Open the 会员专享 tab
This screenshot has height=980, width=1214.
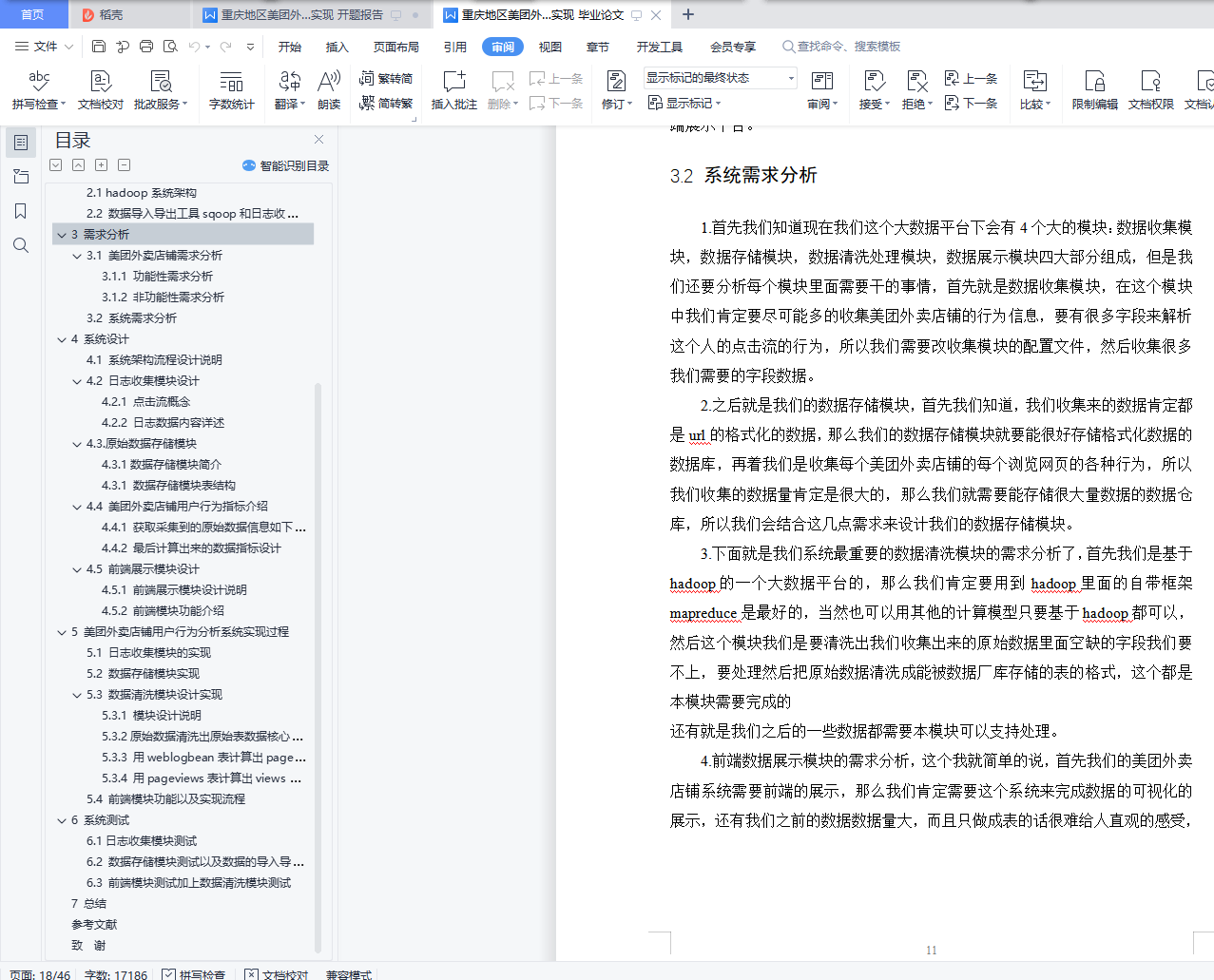click(x=733, y=47)
